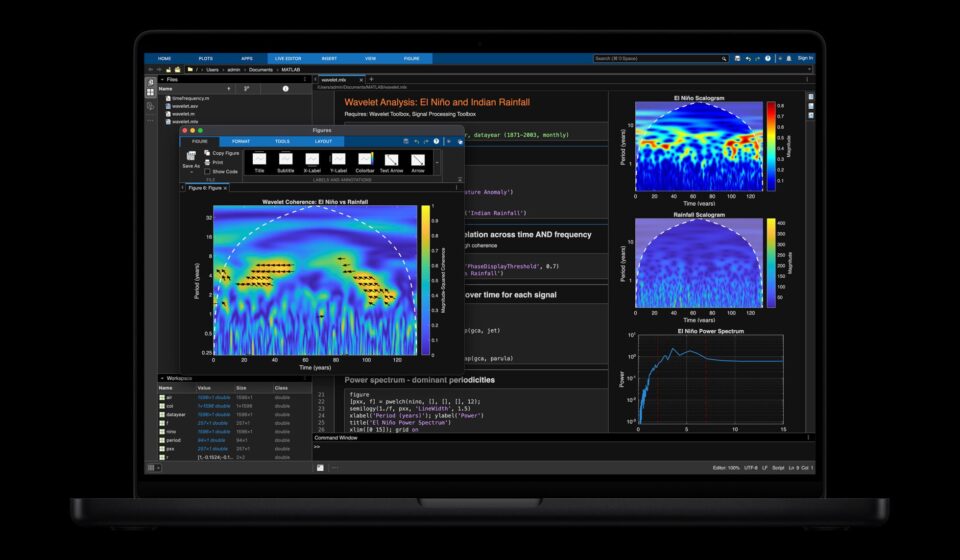
Task: Insert a Title annotation on the figure
Action: click(259, 160)
